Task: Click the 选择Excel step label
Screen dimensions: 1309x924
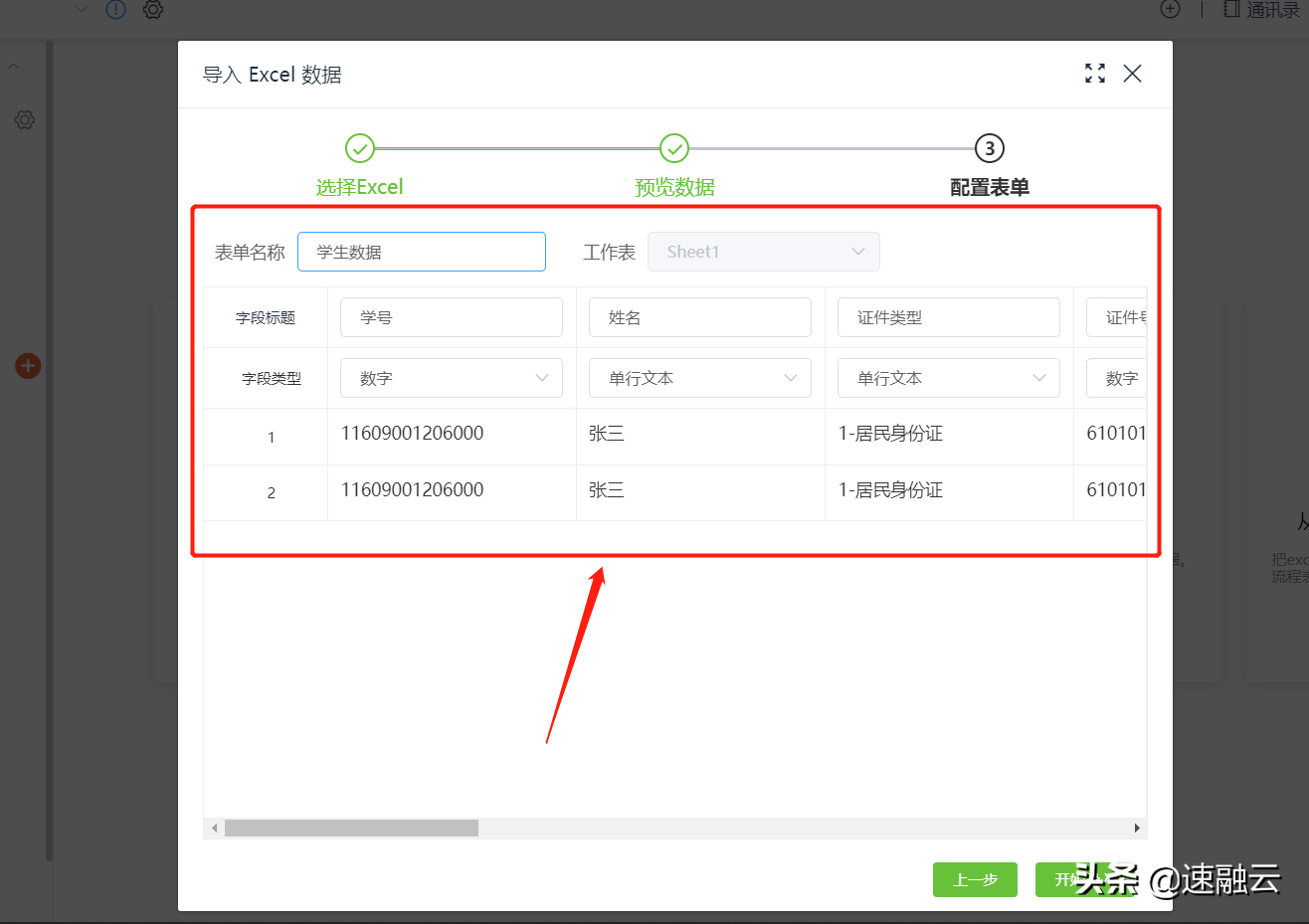Action: [x=359, y=187]
